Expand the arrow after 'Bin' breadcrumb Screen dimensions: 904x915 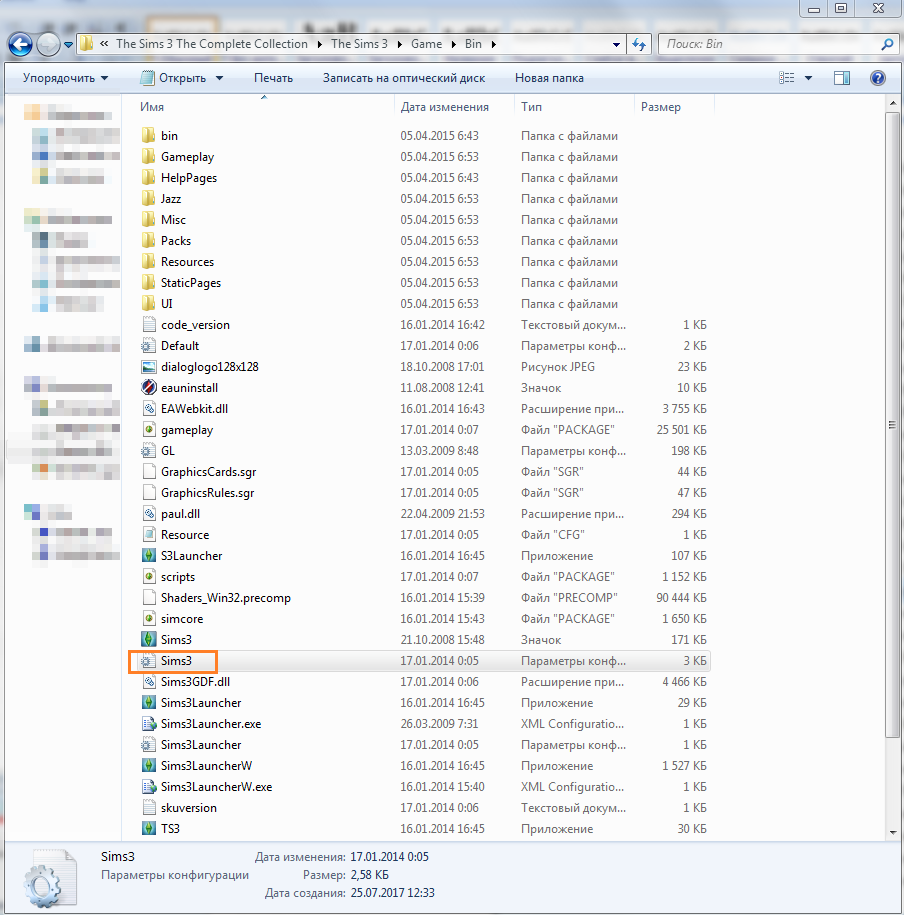[494, 44]
